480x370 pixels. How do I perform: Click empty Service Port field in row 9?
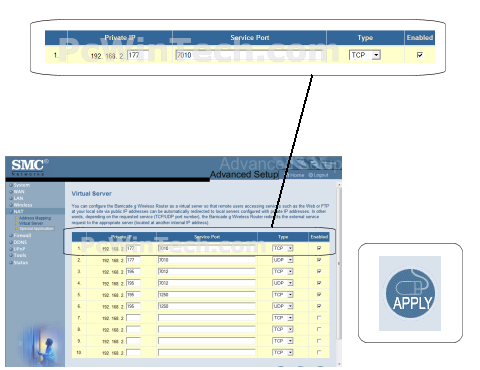coord(207,341)
